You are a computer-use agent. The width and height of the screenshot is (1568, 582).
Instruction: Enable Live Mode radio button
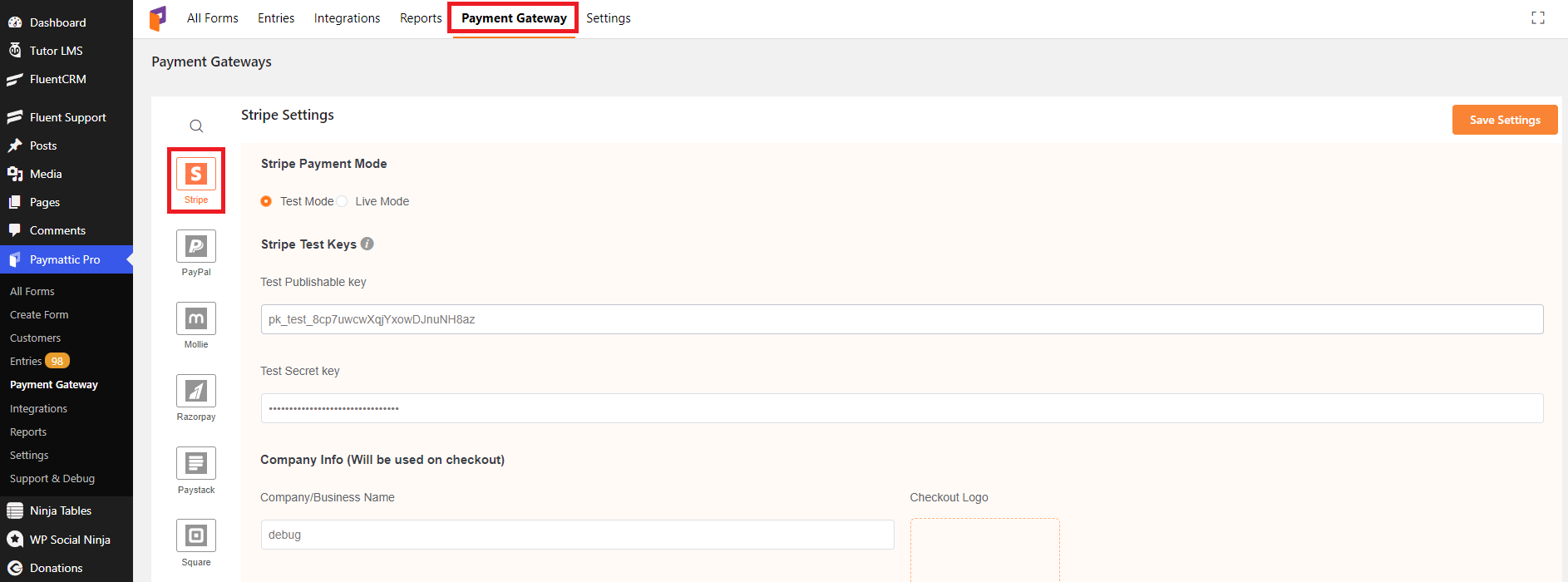pos(342,201)
